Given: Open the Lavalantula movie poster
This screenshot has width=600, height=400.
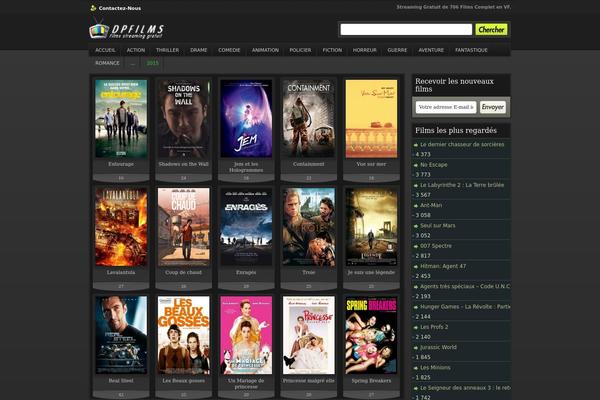Looking at the screenshot, I should [x=121, y=227].
